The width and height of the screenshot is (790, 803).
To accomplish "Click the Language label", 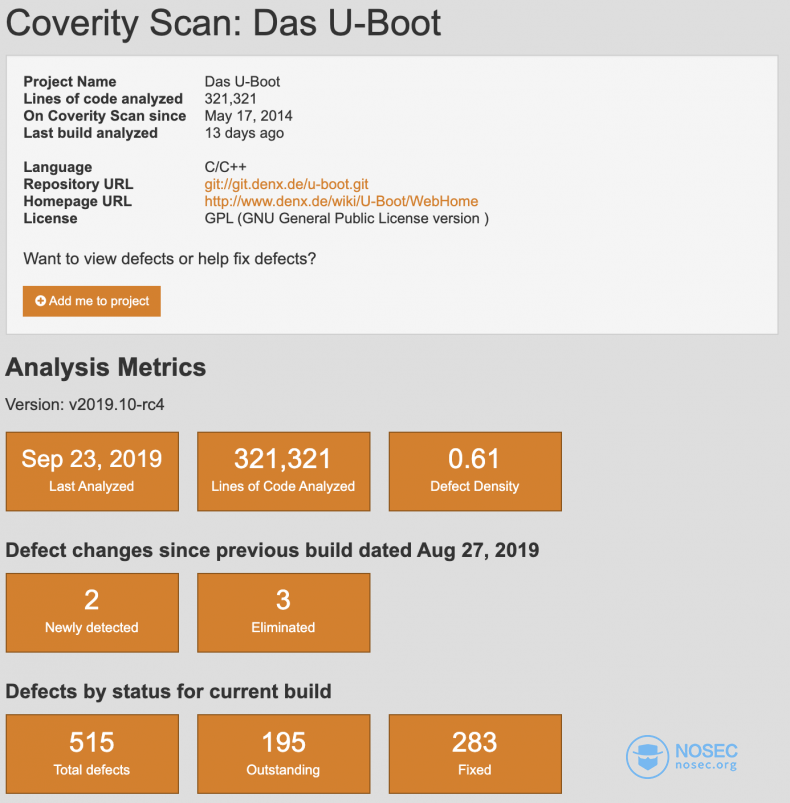I will tap(58, 167).
